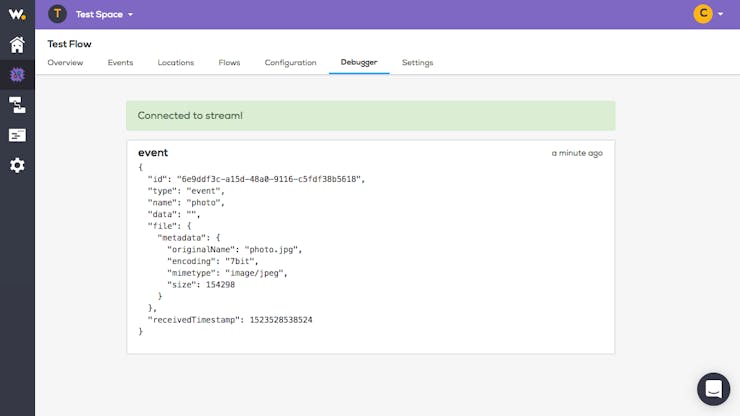
Task: Switch to the Events tab
Action: click(120, 62)
